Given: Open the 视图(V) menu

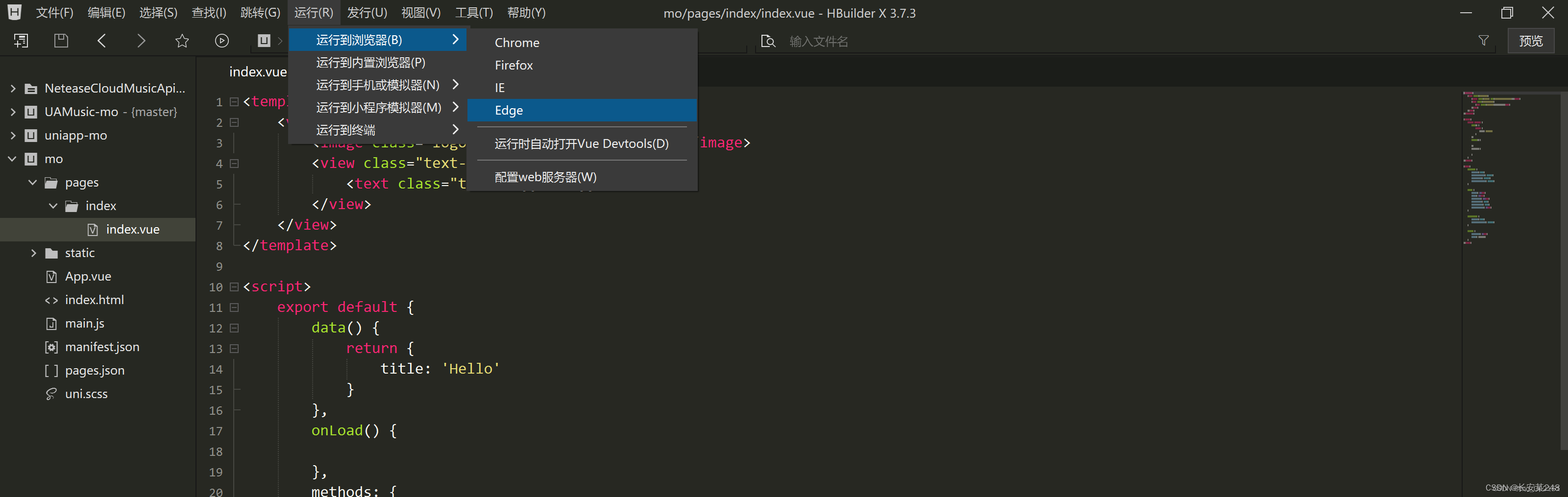Looking at the screenshot, I should 421,13.
